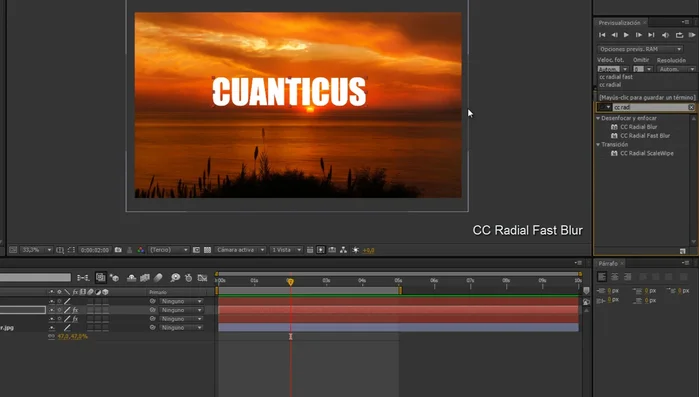The width and height of the screenshot is (699, 397).
Task: Collapse the 'Desenfocar y enfocar' category
Action: coord(598,118)
